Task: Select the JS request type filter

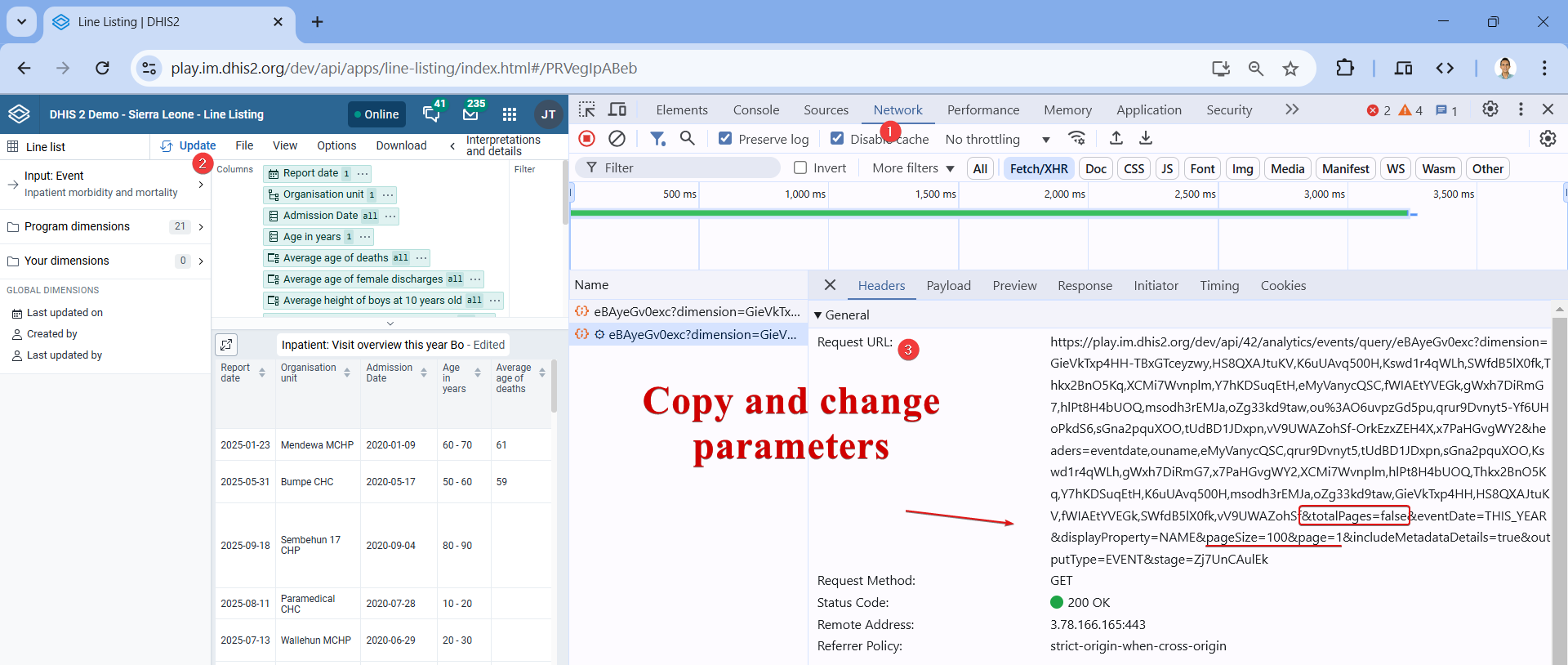Action: (x=1167, y=168)
